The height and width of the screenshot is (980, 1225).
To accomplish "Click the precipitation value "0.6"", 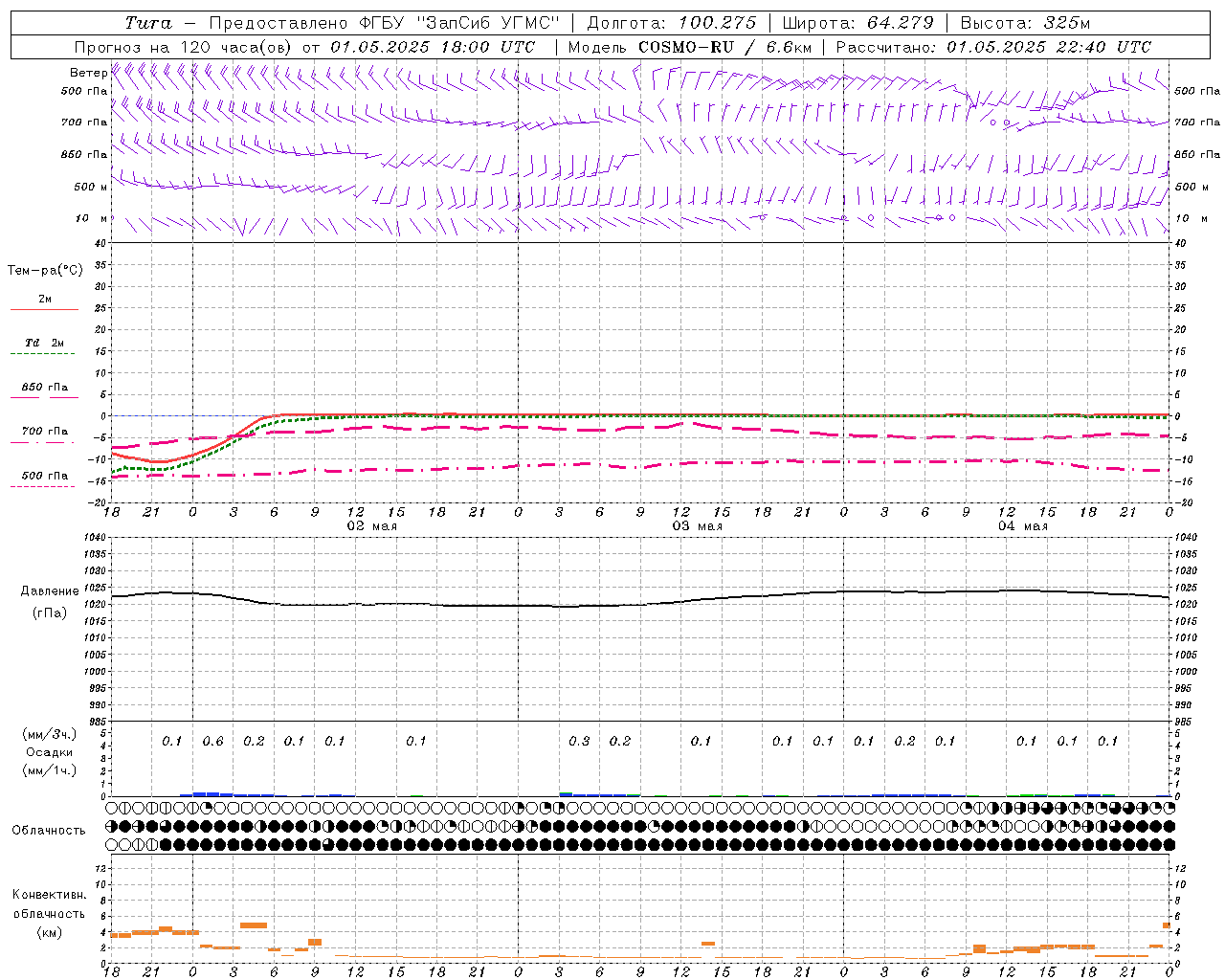I will click(x=212, y=742).
